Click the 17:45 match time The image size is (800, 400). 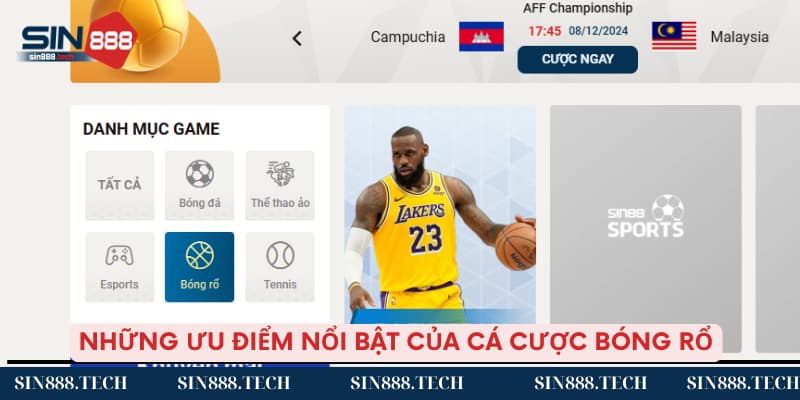544,31
